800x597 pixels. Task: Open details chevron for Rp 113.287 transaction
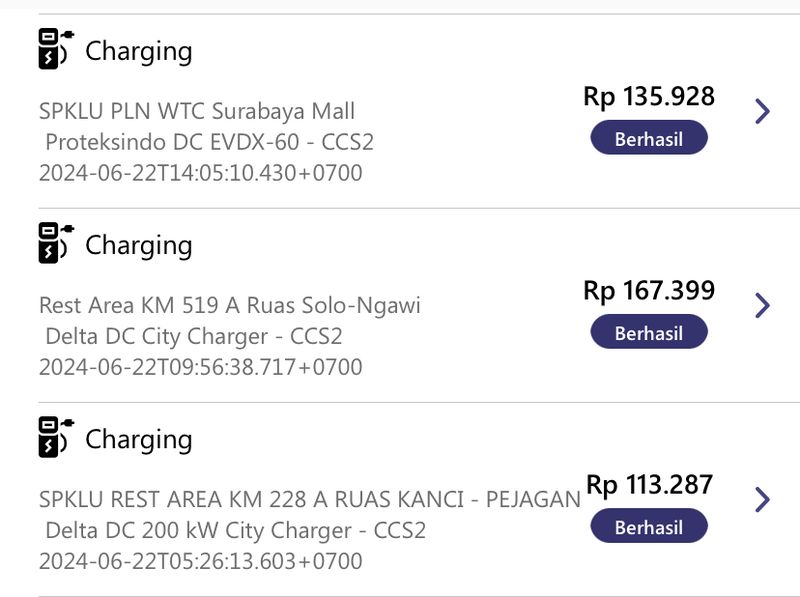[x=762, y=500]
